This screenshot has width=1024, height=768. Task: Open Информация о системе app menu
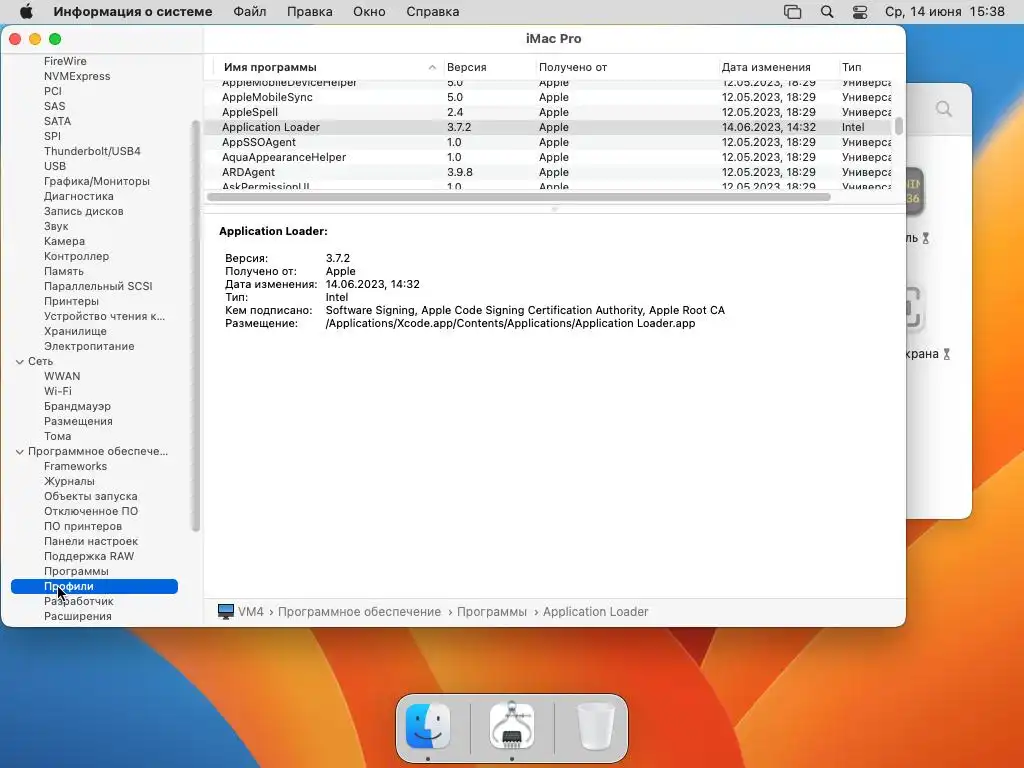point(133,12)
